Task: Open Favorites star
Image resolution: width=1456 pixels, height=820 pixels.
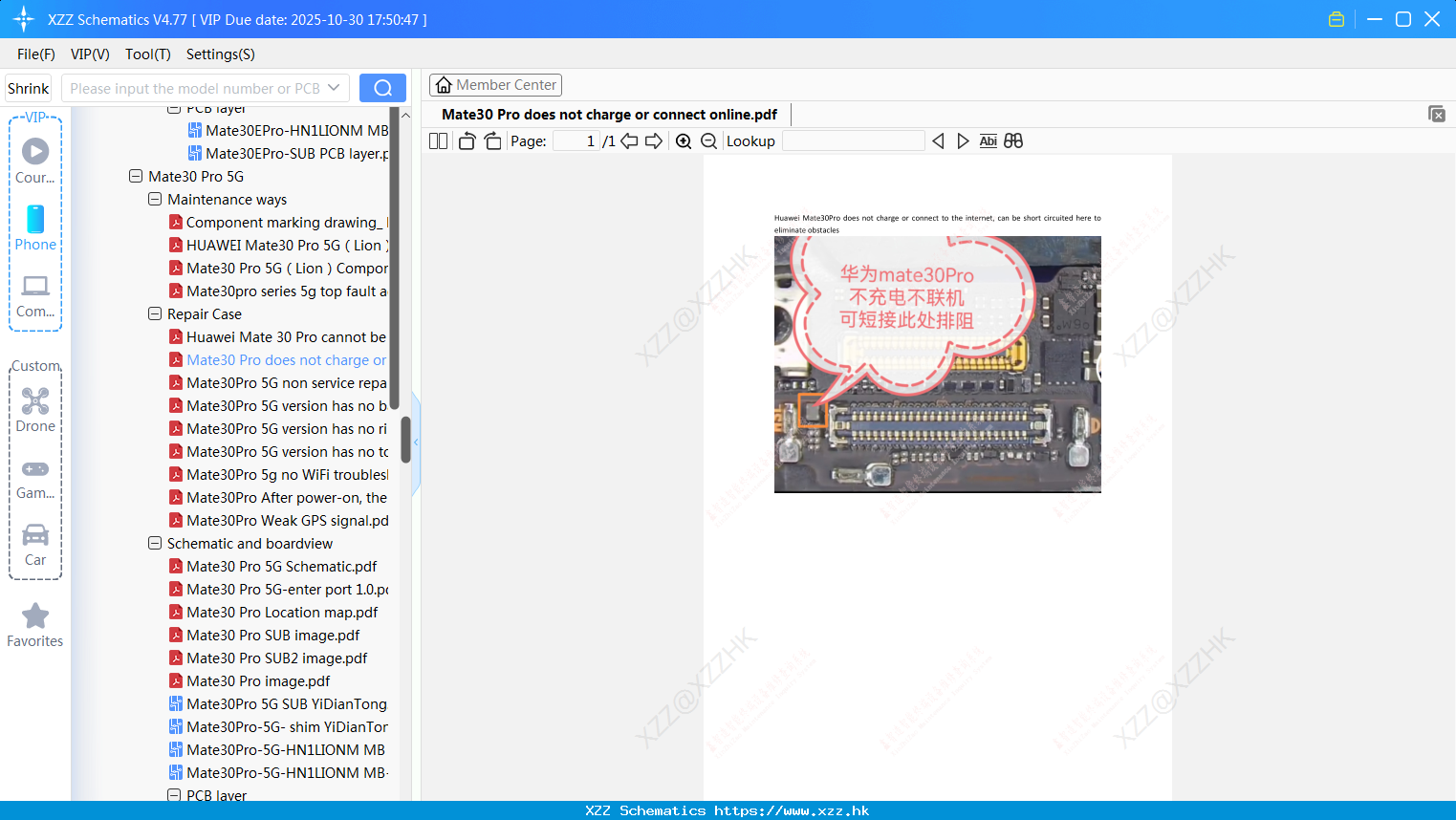Action: tap(35, 626)
